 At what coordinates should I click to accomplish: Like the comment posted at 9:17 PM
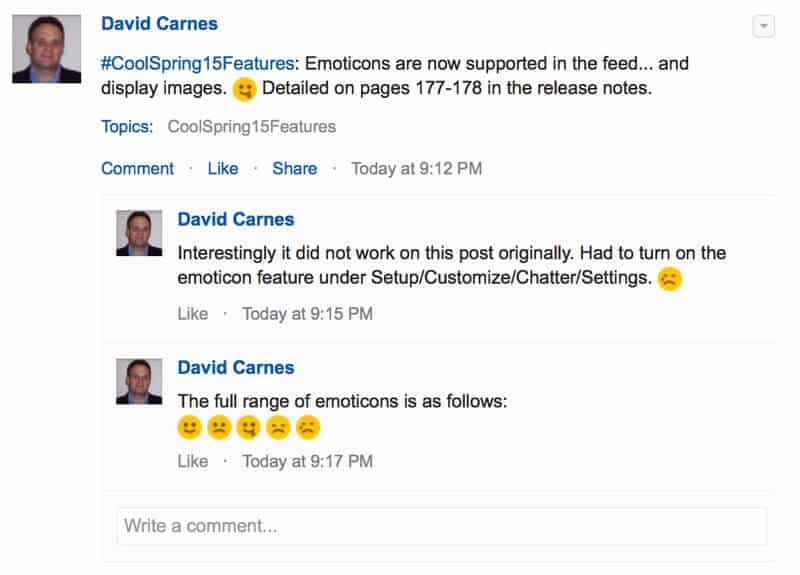[x=193, y=461]
